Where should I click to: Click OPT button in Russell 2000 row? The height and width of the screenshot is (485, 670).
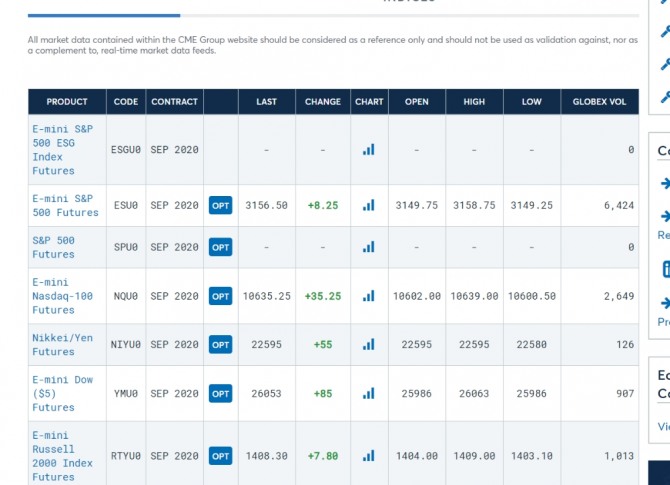coord(220,456)
